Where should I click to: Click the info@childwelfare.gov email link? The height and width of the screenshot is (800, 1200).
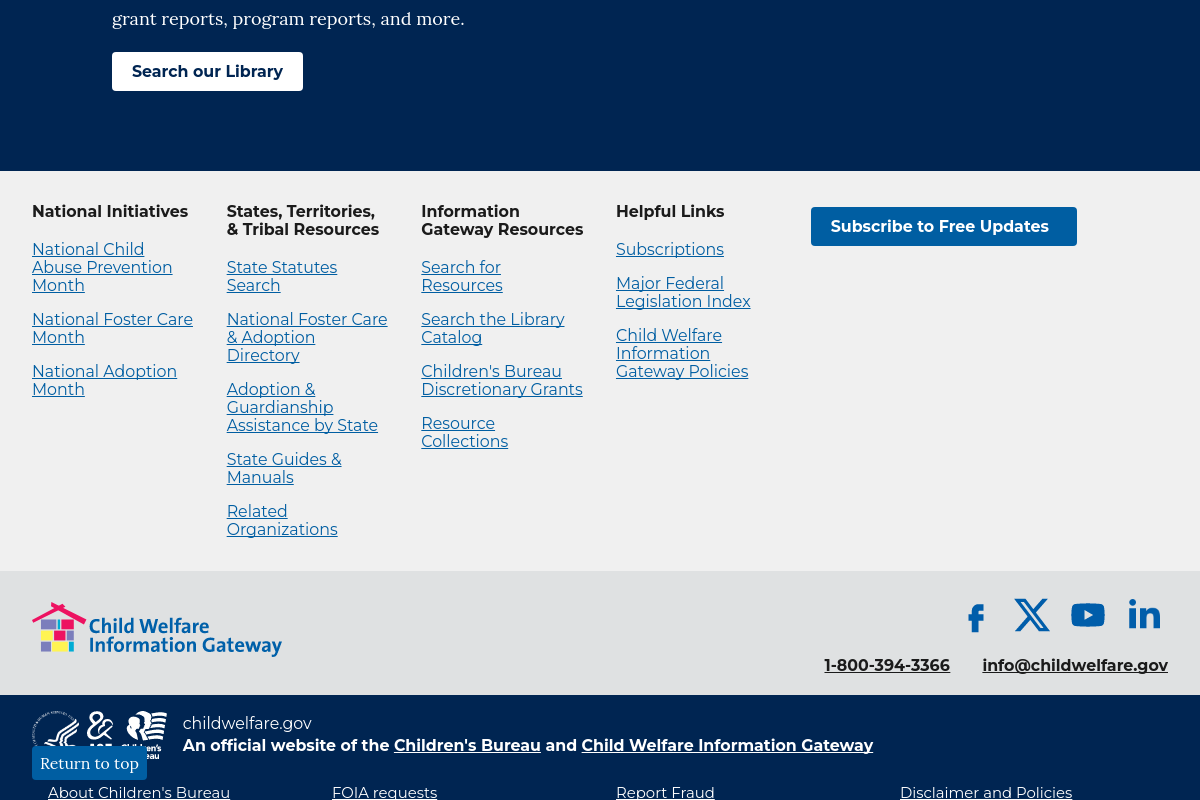point(1075,665)
